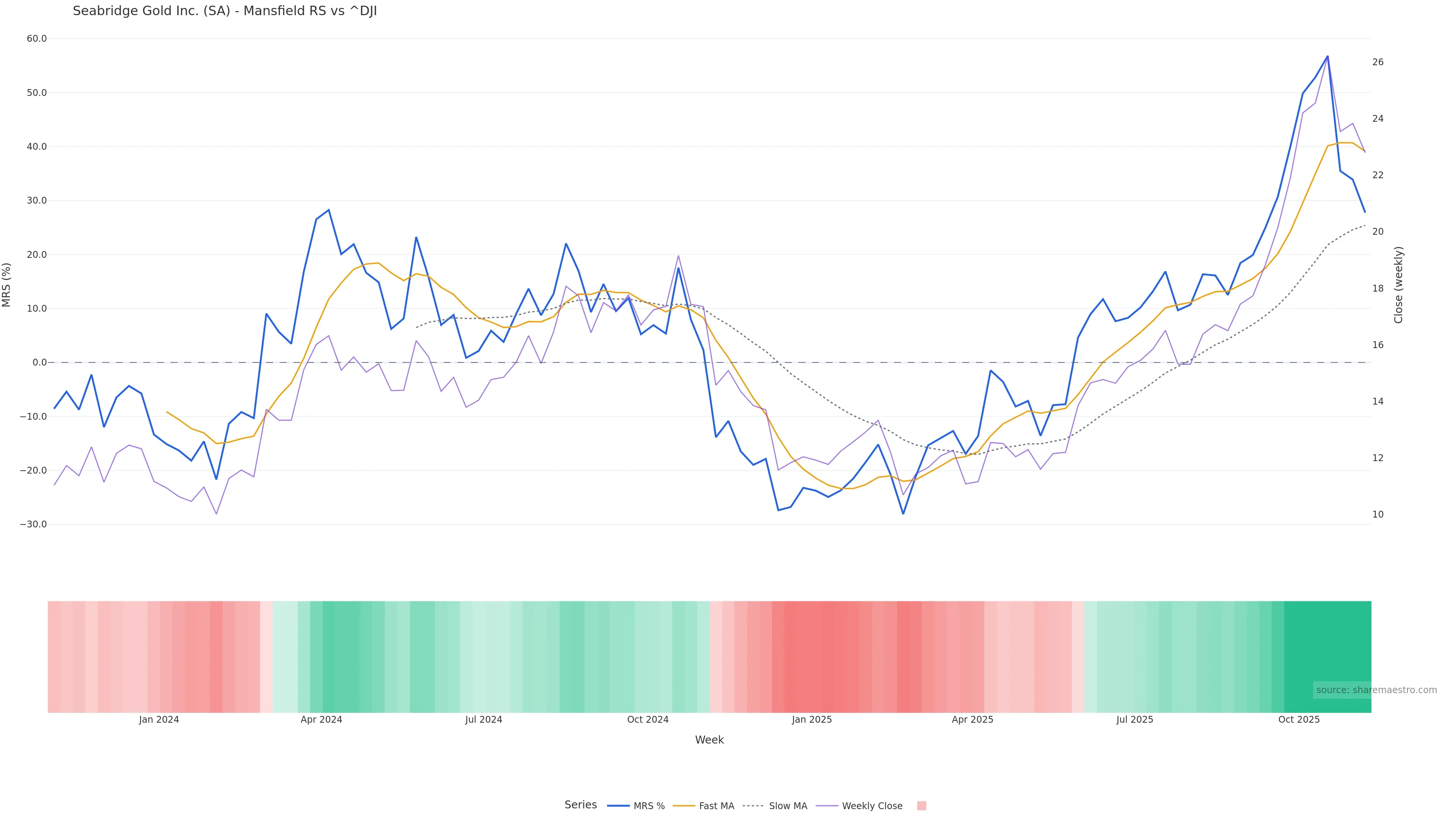
Task: Open the sharemaestro.com source link
Action: click(x=1376, y=690)
